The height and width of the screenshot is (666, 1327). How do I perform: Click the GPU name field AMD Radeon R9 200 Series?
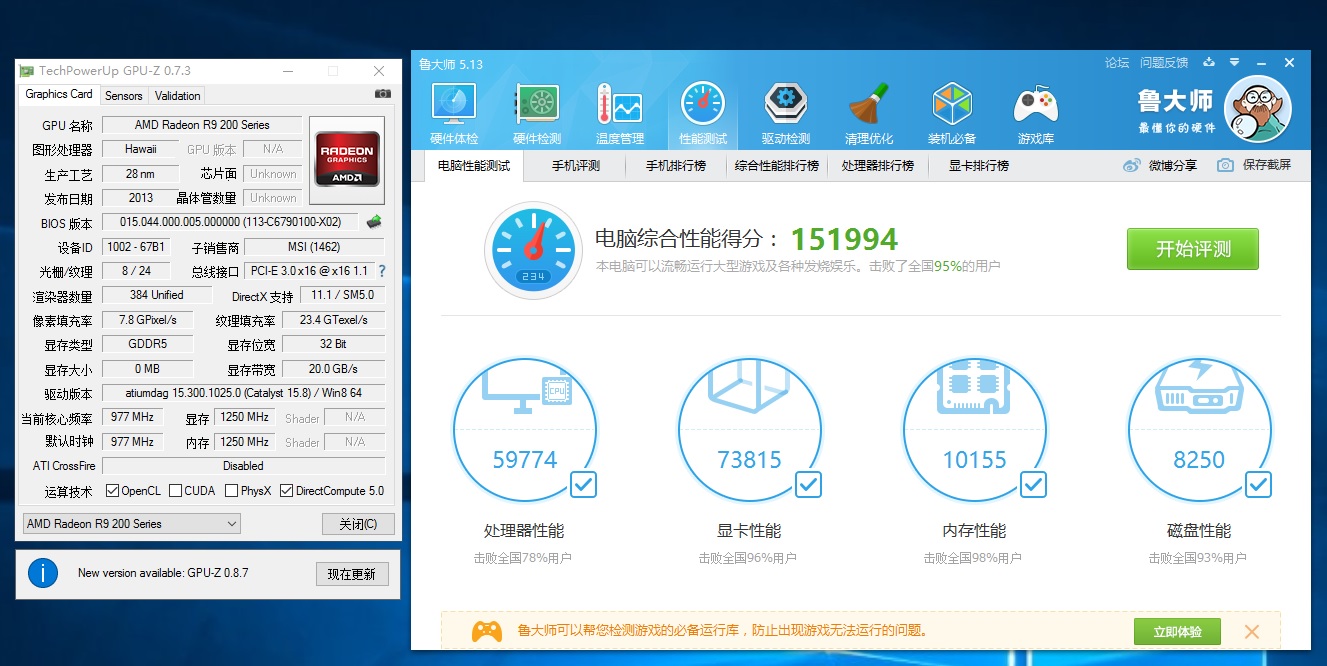(202, 125)
